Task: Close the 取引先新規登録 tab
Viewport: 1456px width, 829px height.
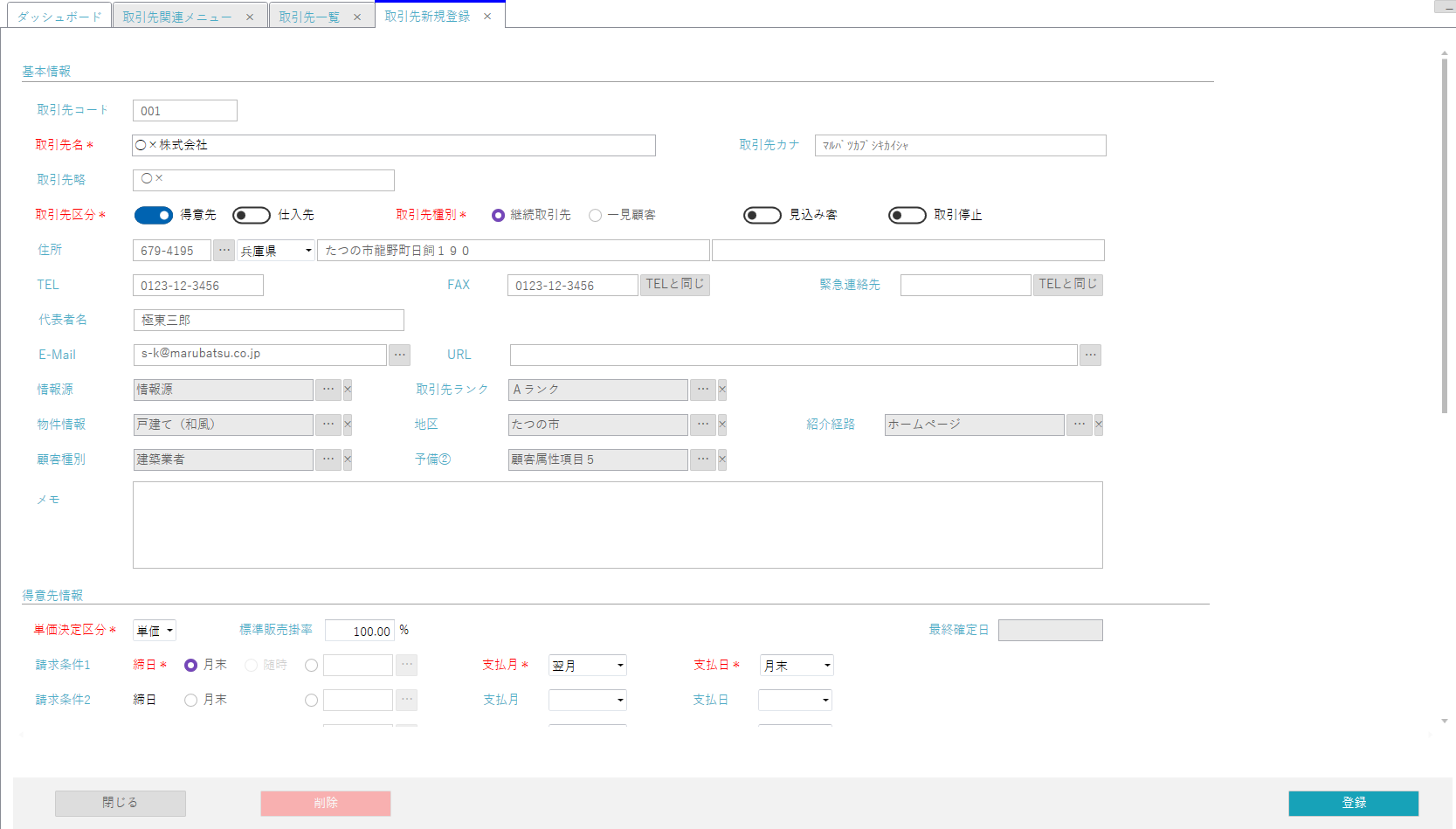Action: [x=487, y=17]
